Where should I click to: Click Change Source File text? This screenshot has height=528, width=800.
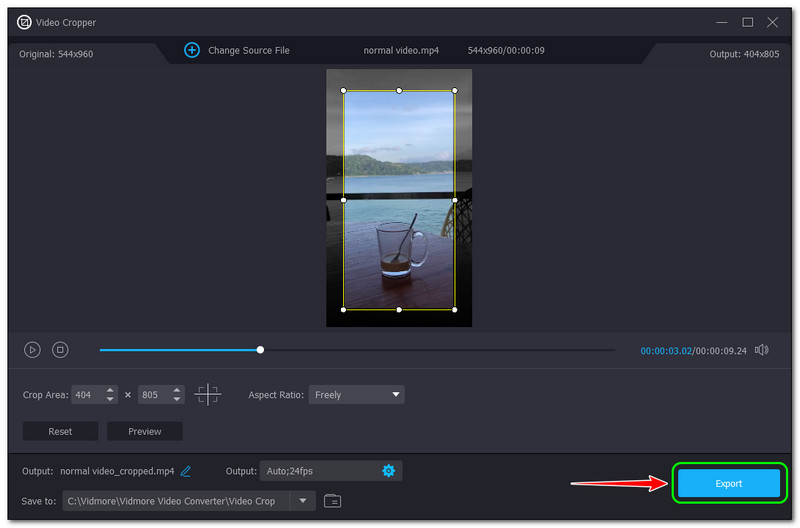248,51
